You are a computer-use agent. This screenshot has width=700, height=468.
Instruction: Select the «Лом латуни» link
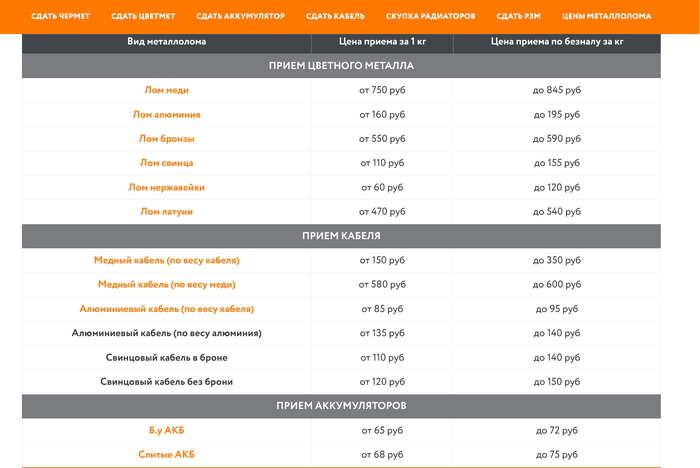166,212
